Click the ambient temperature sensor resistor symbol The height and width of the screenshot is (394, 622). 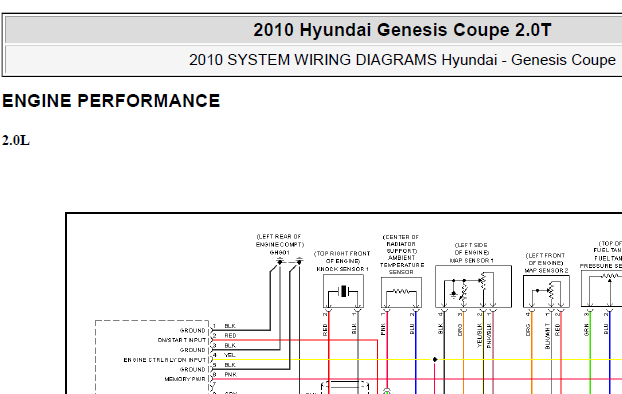pos(401,292)
